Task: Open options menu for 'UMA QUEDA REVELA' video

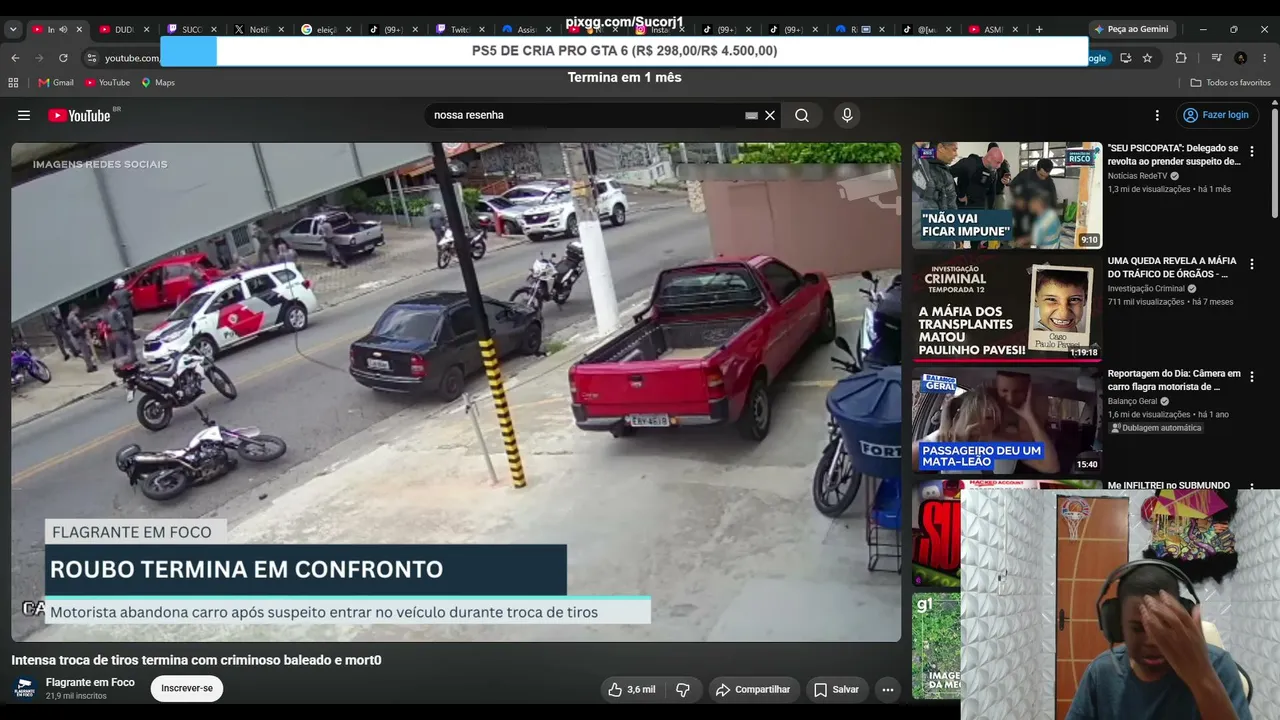Action: [1252, 264]
